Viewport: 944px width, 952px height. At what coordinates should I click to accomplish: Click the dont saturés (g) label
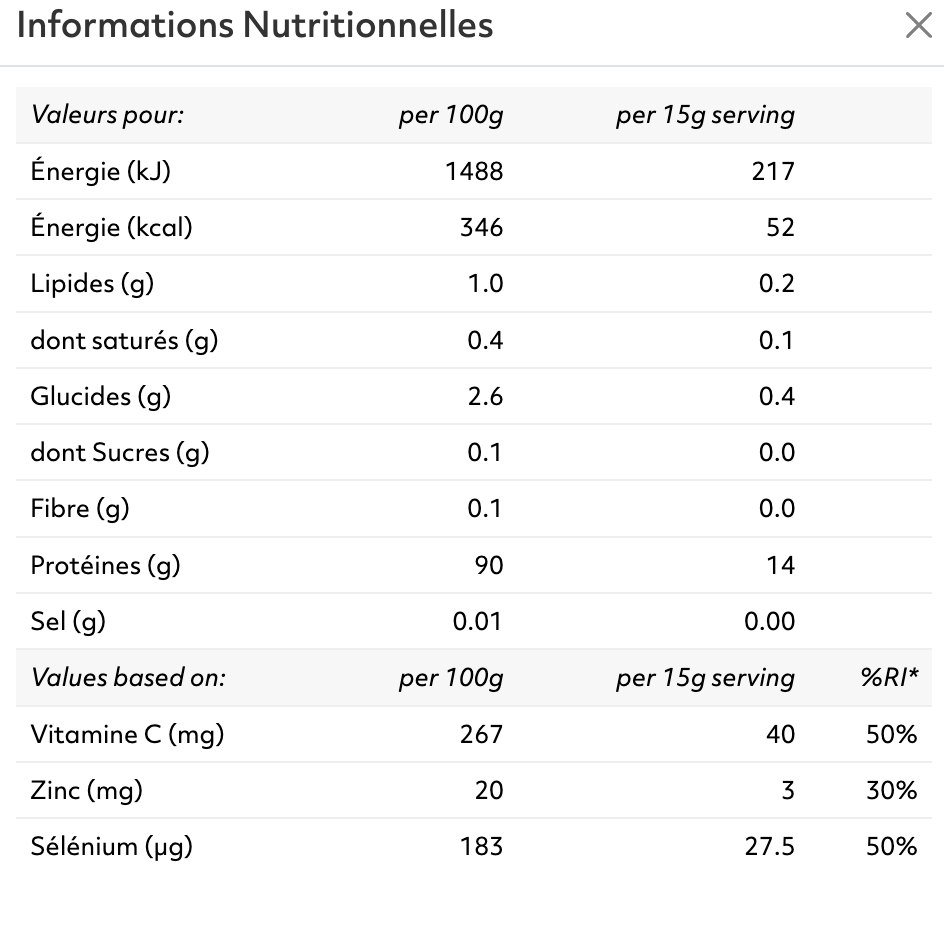(125, 340)
